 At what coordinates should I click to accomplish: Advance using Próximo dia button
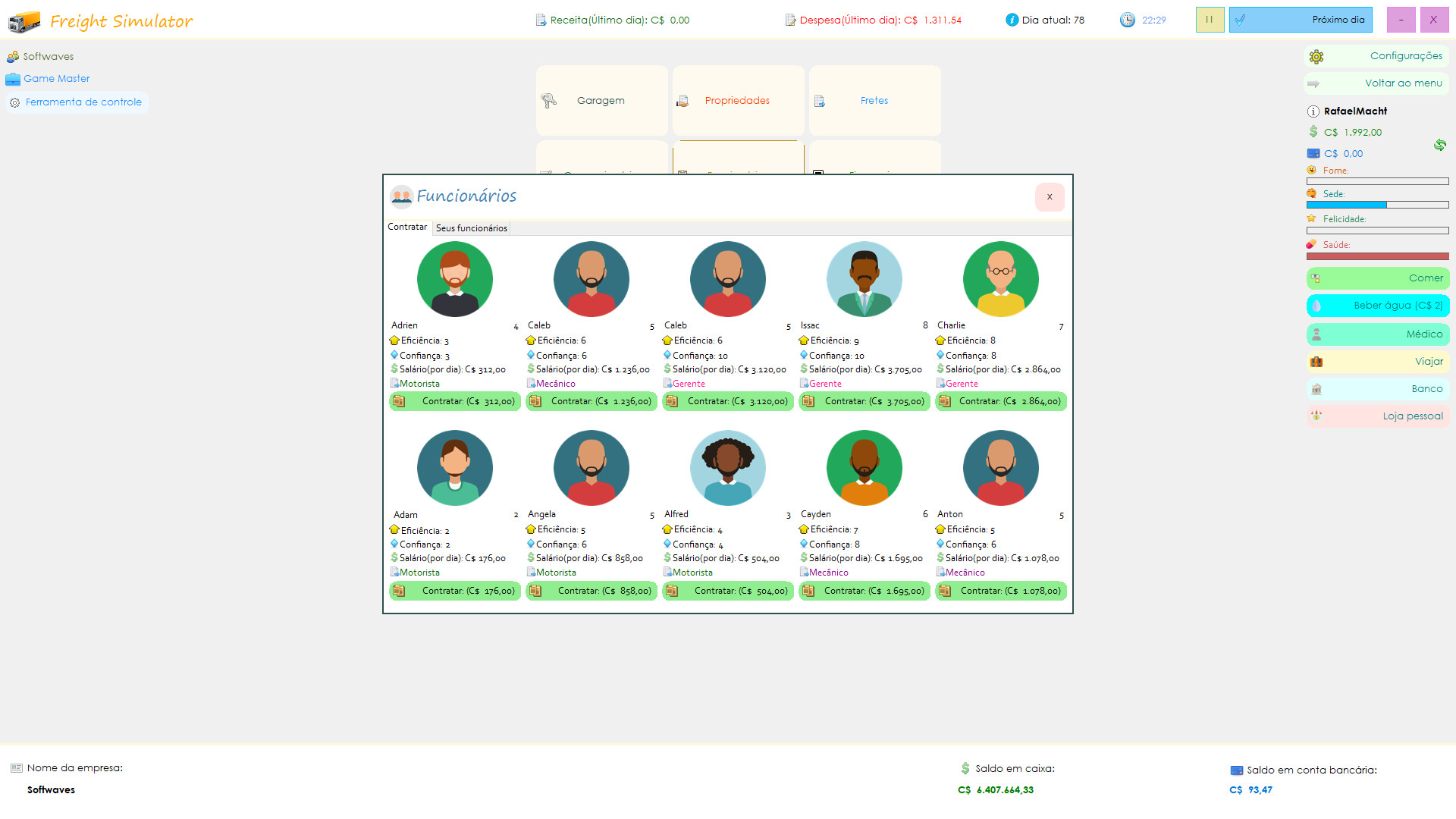tap(1301, 20)
